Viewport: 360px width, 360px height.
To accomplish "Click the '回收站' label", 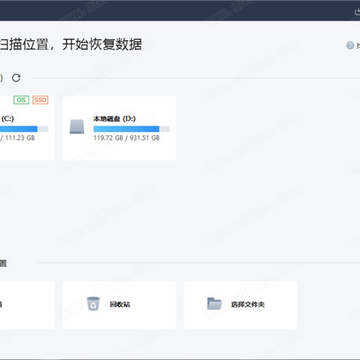I will pos(120,304).
